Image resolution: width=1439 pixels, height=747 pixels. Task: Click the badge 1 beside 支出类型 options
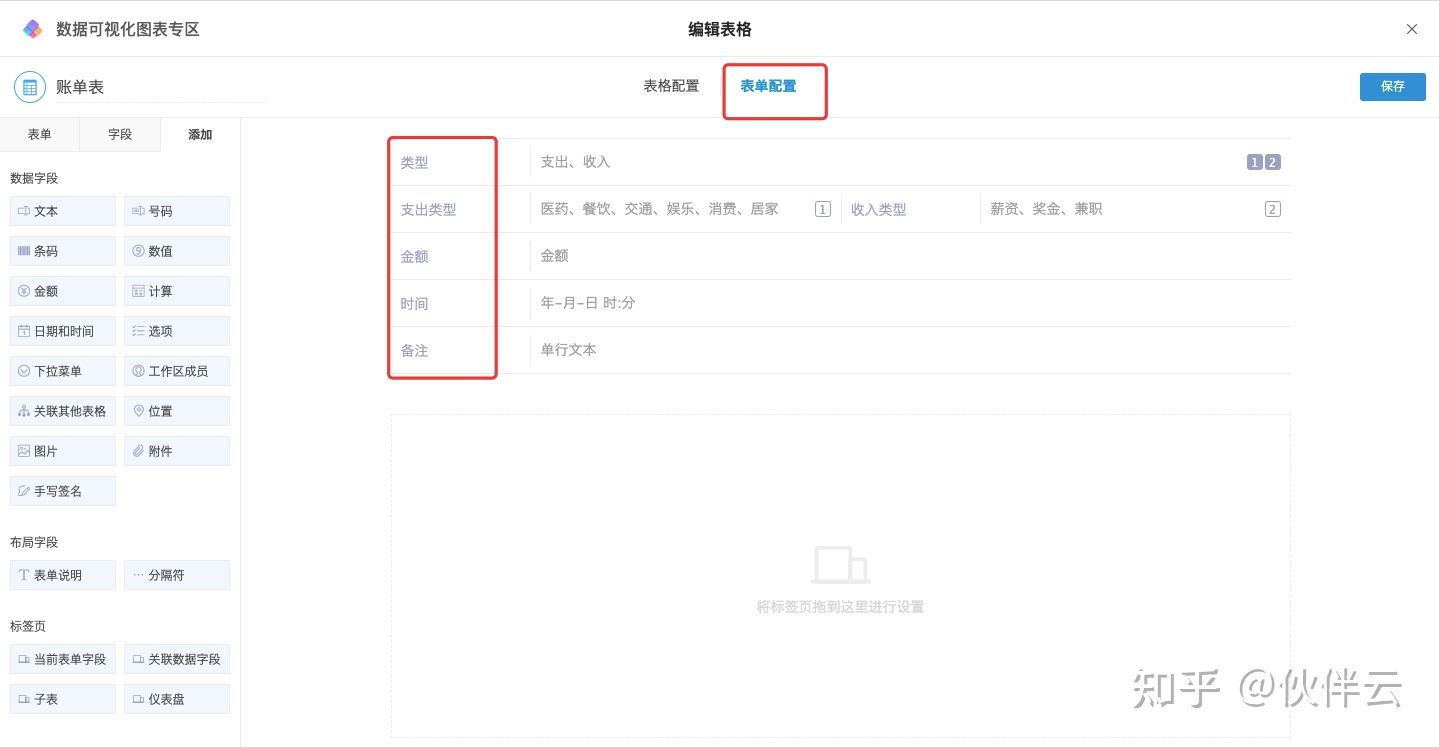(x=823, y=209)
